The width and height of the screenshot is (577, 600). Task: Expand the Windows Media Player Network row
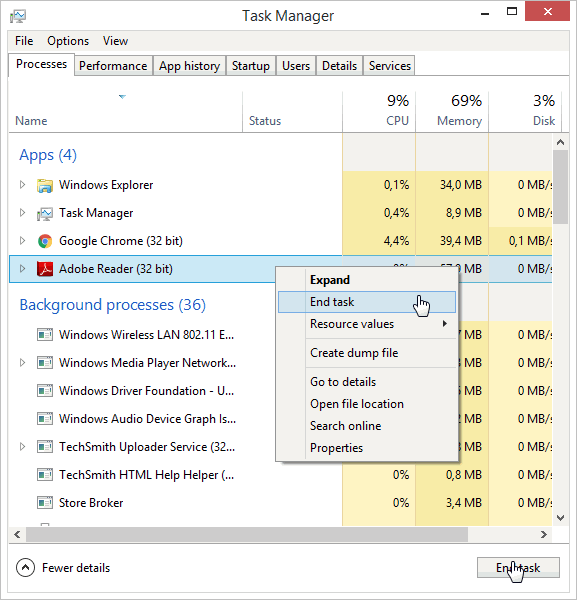pos(23,362)
